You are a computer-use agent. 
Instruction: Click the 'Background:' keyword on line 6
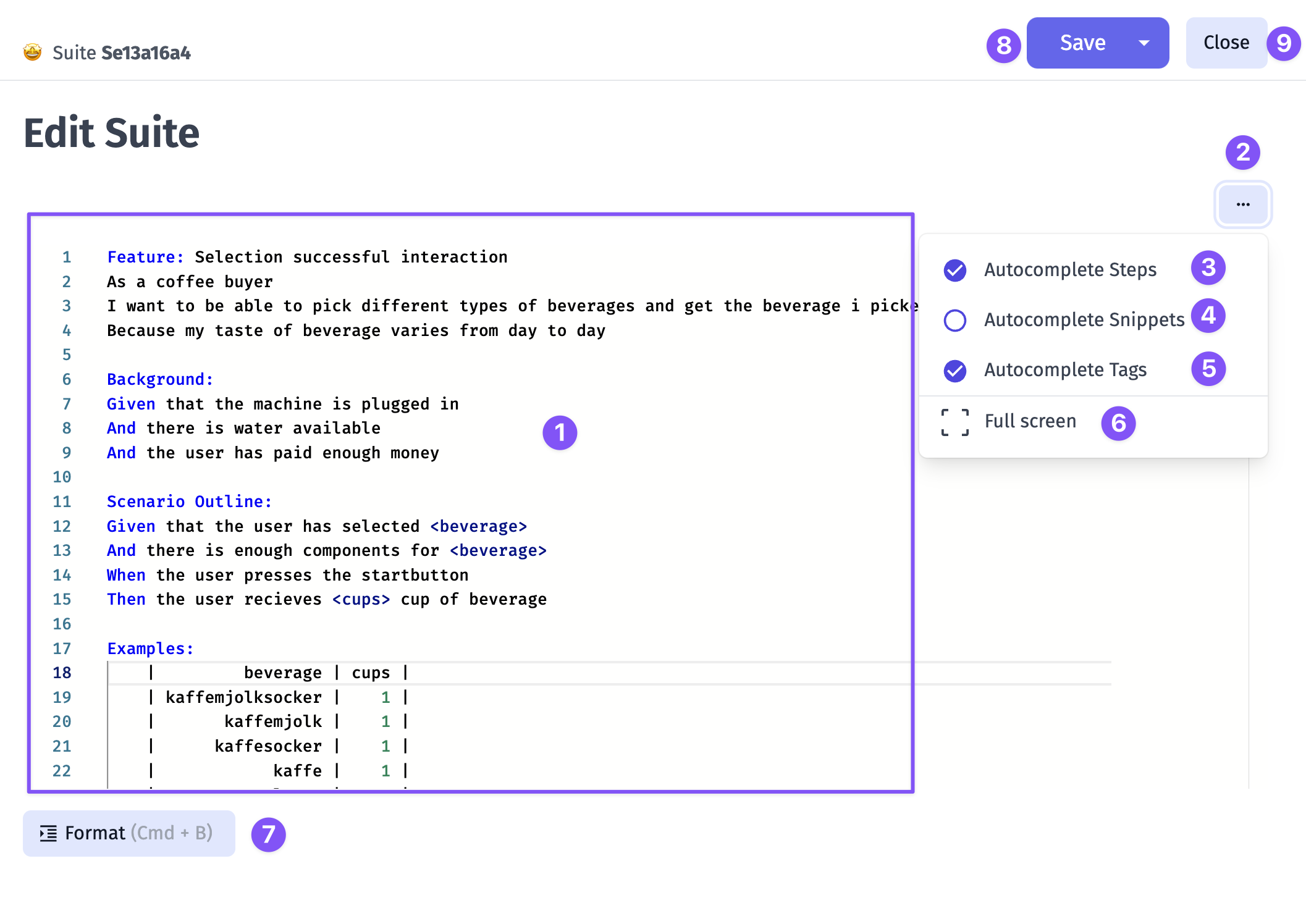160,379
